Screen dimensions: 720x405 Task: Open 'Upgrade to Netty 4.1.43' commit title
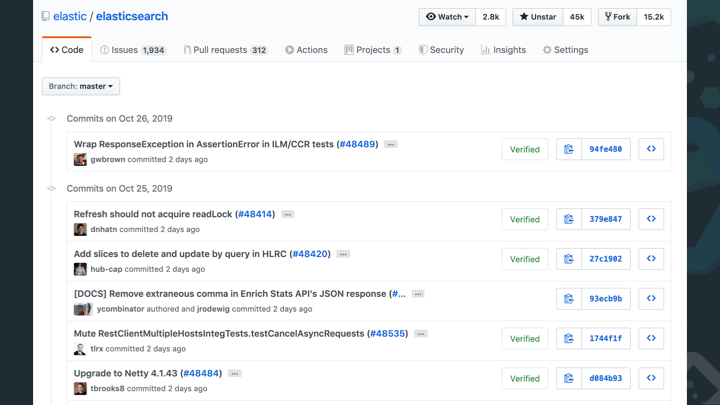pos(125,373)
